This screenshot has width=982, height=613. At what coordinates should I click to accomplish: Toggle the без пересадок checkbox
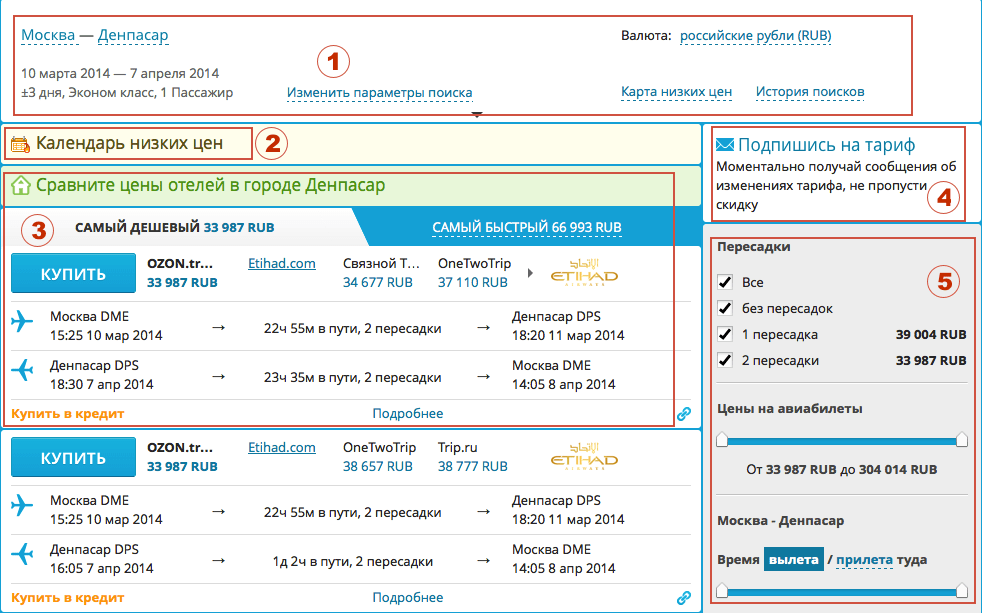tap(725, 308)
